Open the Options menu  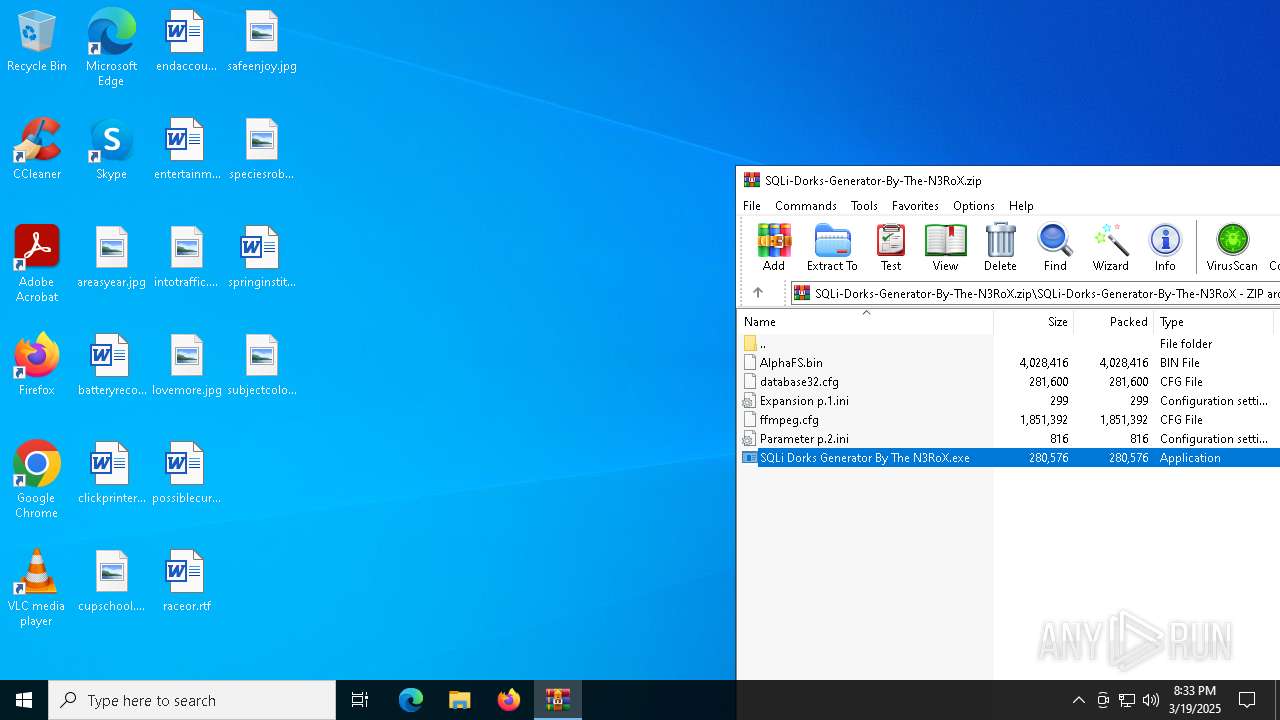click(x=973, y=205)
